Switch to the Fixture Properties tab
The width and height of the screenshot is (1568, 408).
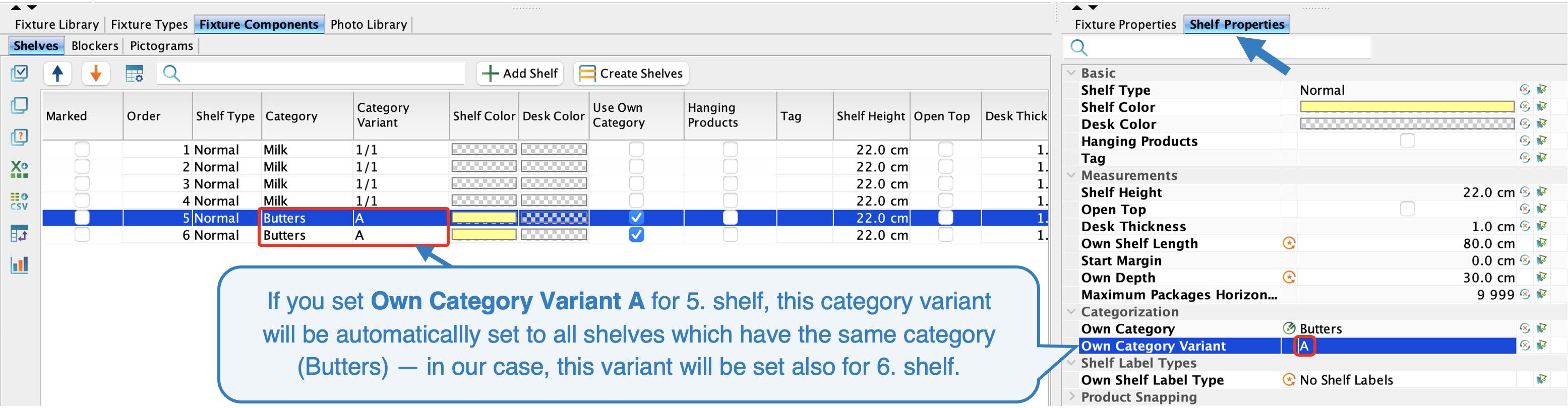1125,24
